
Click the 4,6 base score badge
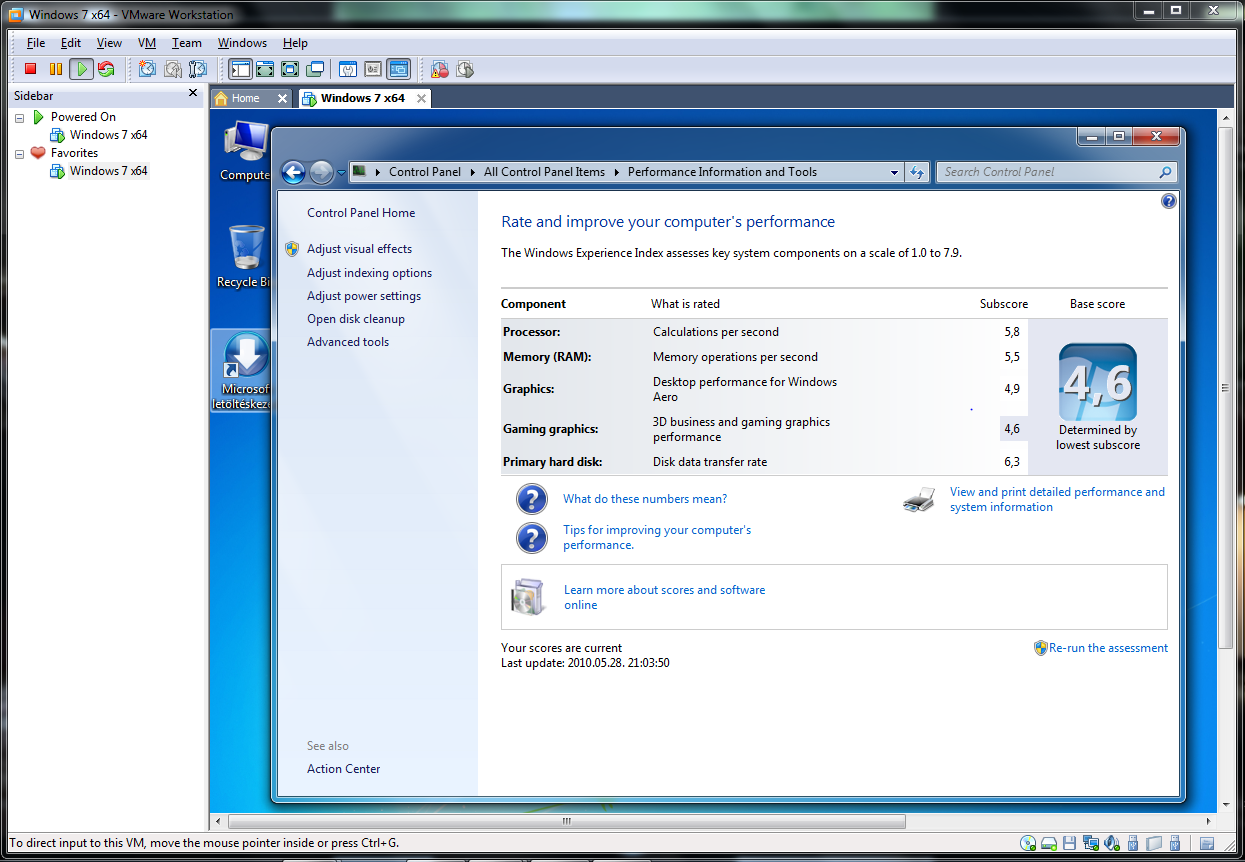pyautogui.click(x=1098, y=382)
